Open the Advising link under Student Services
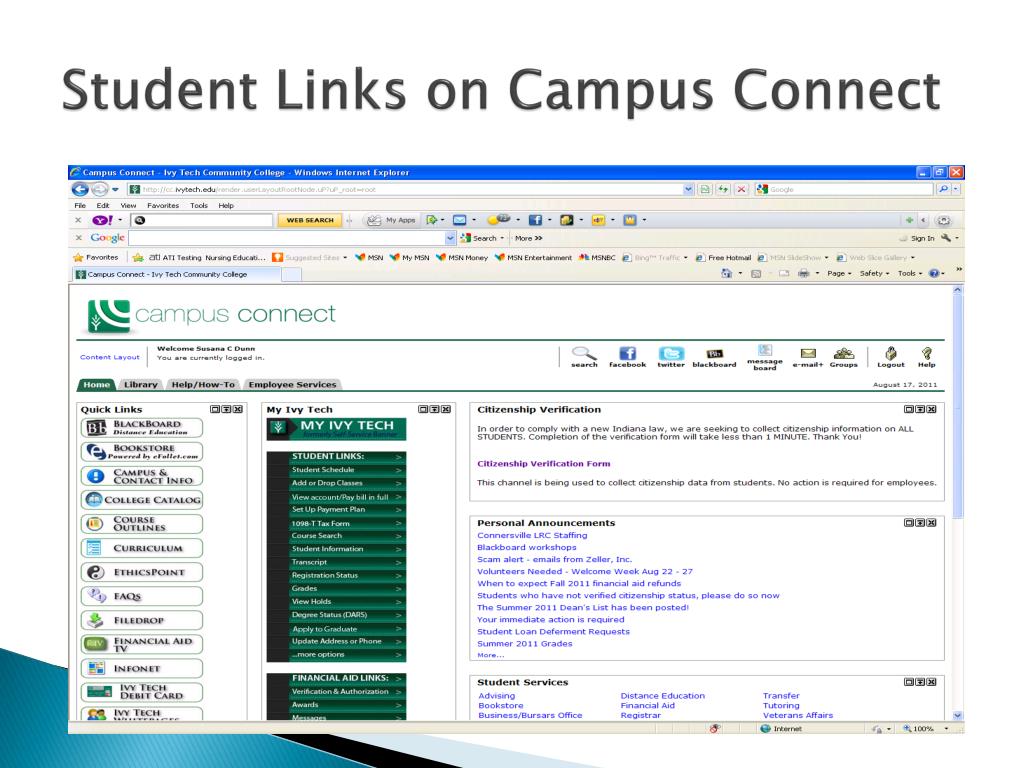The image size is (1024, 768). coord(496,696)
